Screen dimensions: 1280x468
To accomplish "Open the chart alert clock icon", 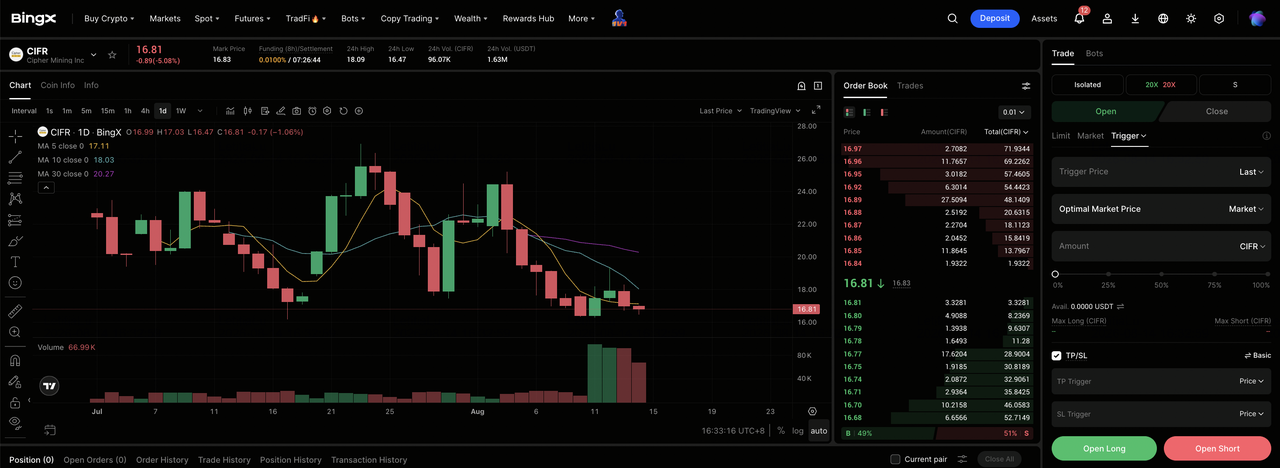I will (x=312, y=111).
